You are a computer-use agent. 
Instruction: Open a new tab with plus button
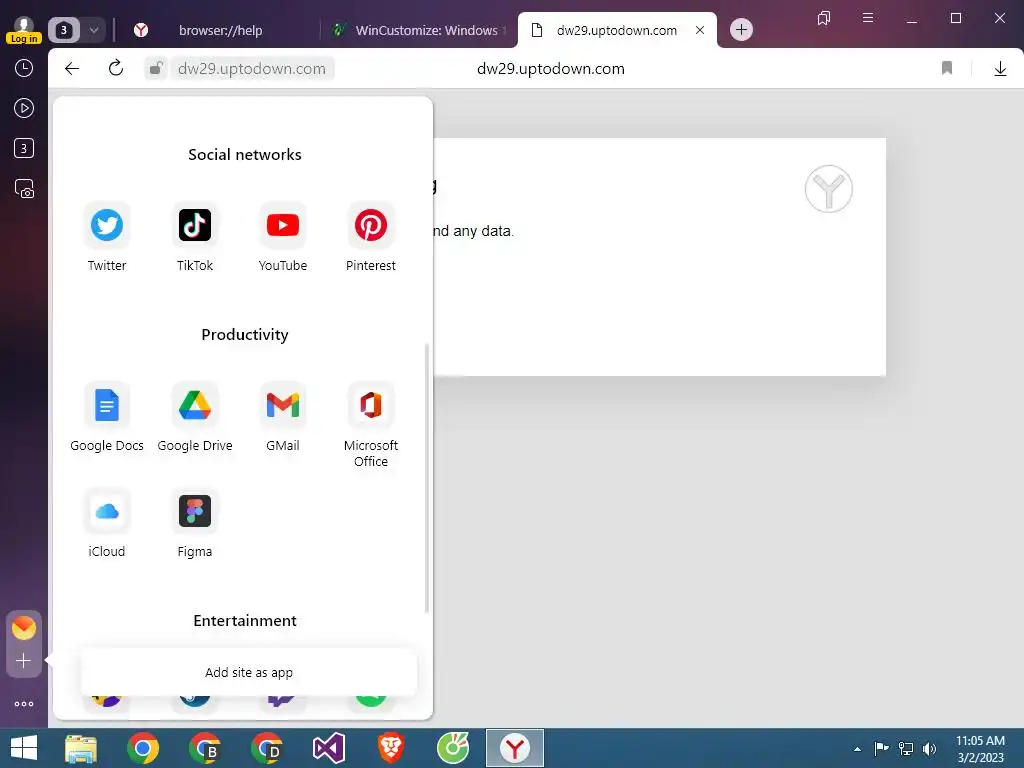click(x=741, y=29)
